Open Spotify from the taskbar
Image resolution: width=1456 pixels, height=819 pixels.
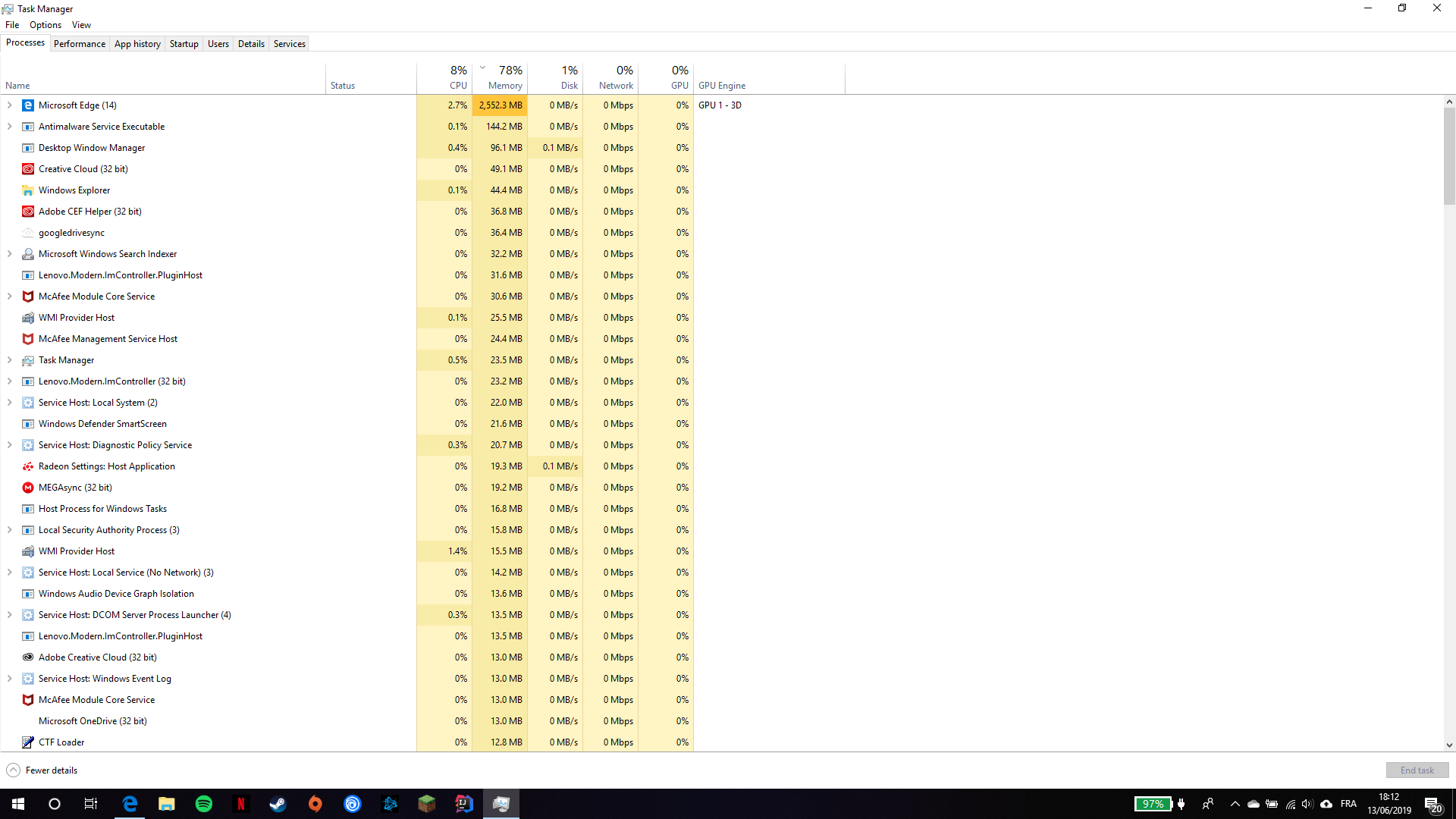tap(204, 804)
